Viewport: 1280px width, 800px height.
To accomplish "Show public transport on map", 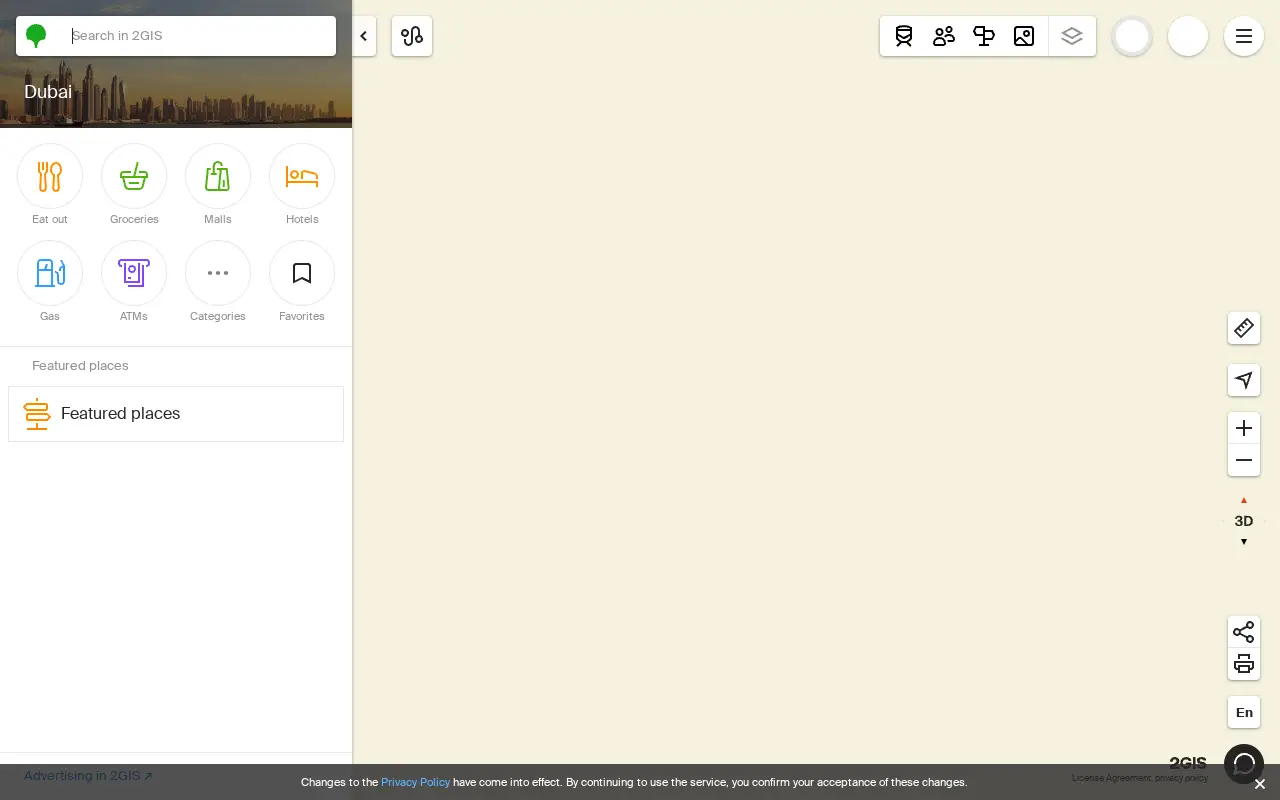I will (x=904, y=36).
